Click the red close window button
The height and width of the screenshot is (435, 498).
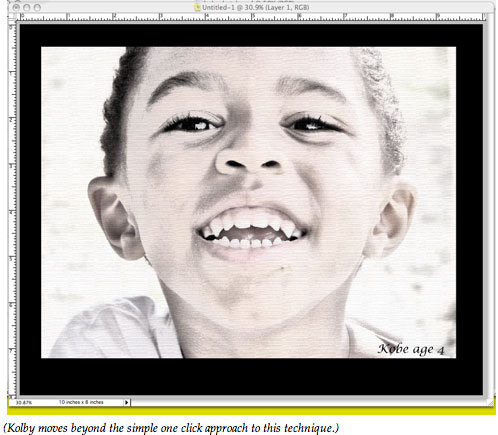(x=16, y=7)
